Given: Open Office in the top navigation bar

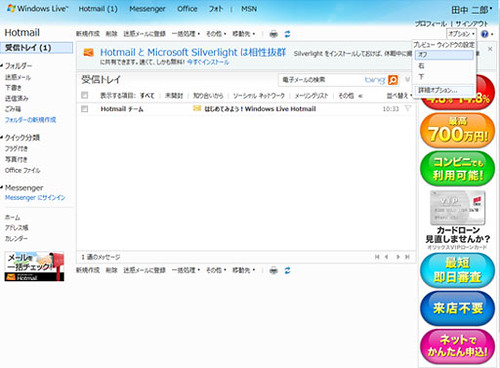Looking at the screenshot, I should (187, 9).
